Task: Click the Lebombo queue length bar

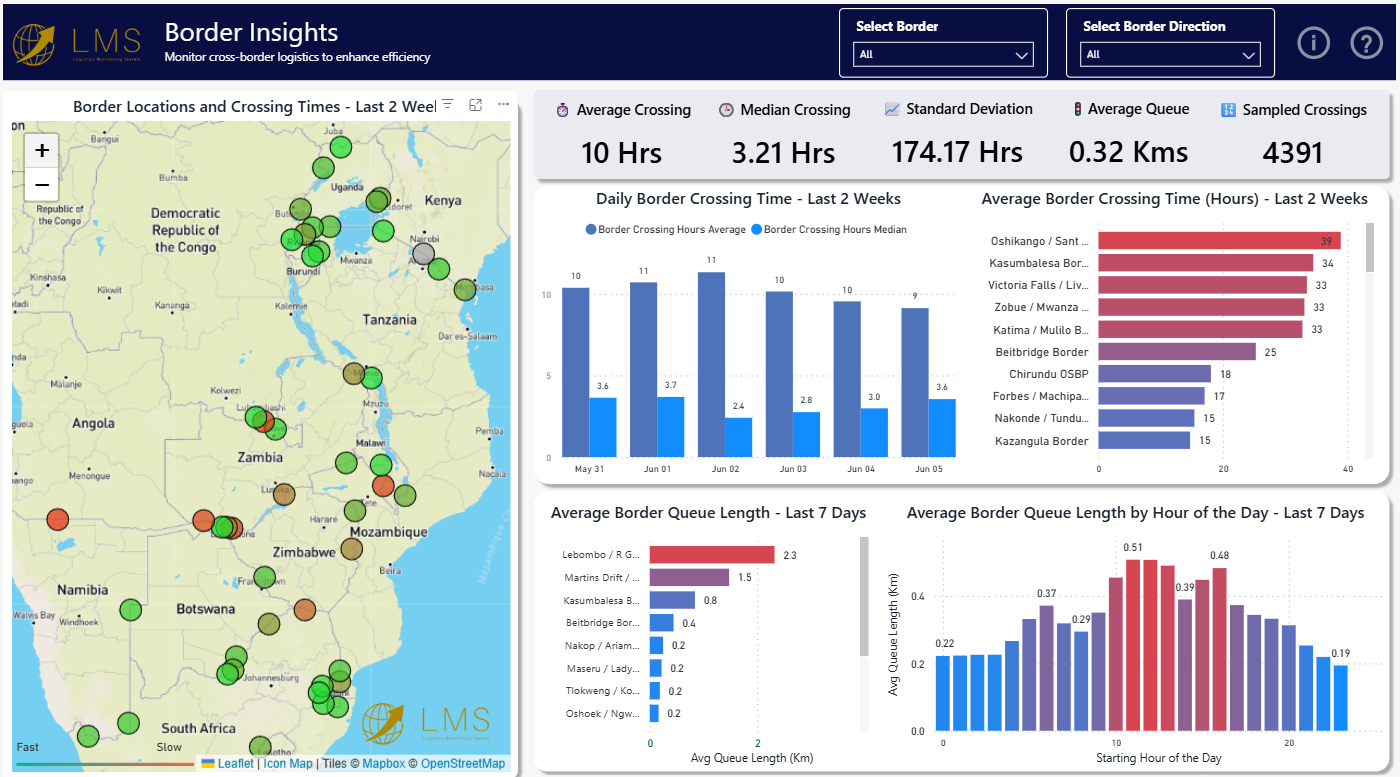Action: click(711, 555)
